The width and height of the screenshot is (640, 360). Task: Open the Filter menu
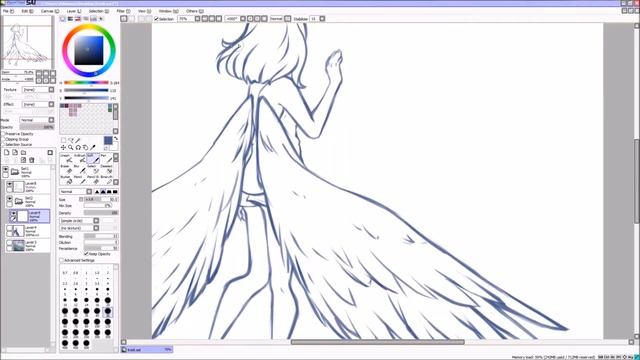pos(123,11)
